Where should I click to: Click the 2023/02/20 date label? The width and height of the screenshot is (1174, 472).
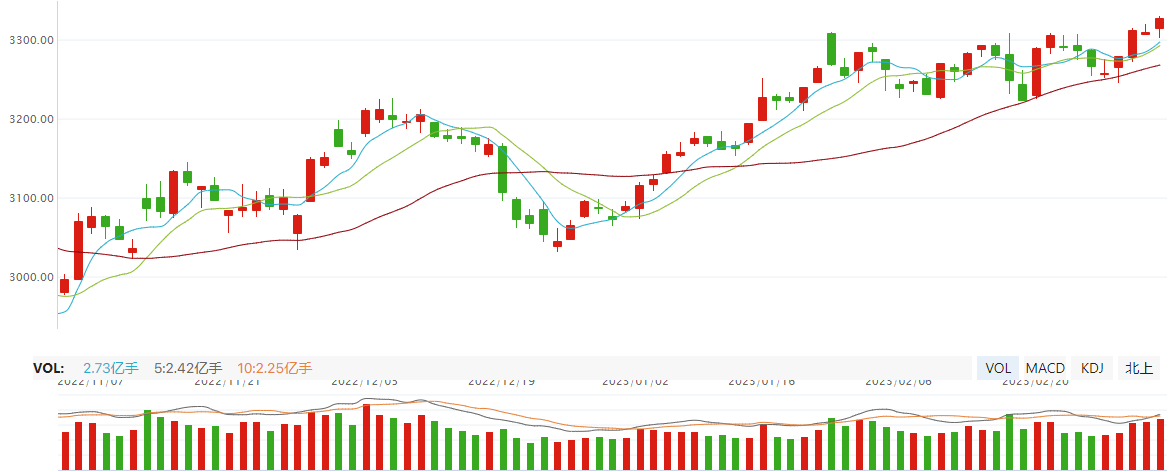click(1035, 381)
